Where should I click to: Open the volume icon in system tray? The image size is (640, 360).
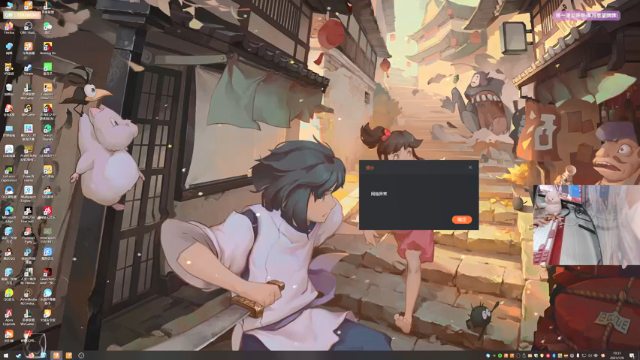tap(590, 356)
